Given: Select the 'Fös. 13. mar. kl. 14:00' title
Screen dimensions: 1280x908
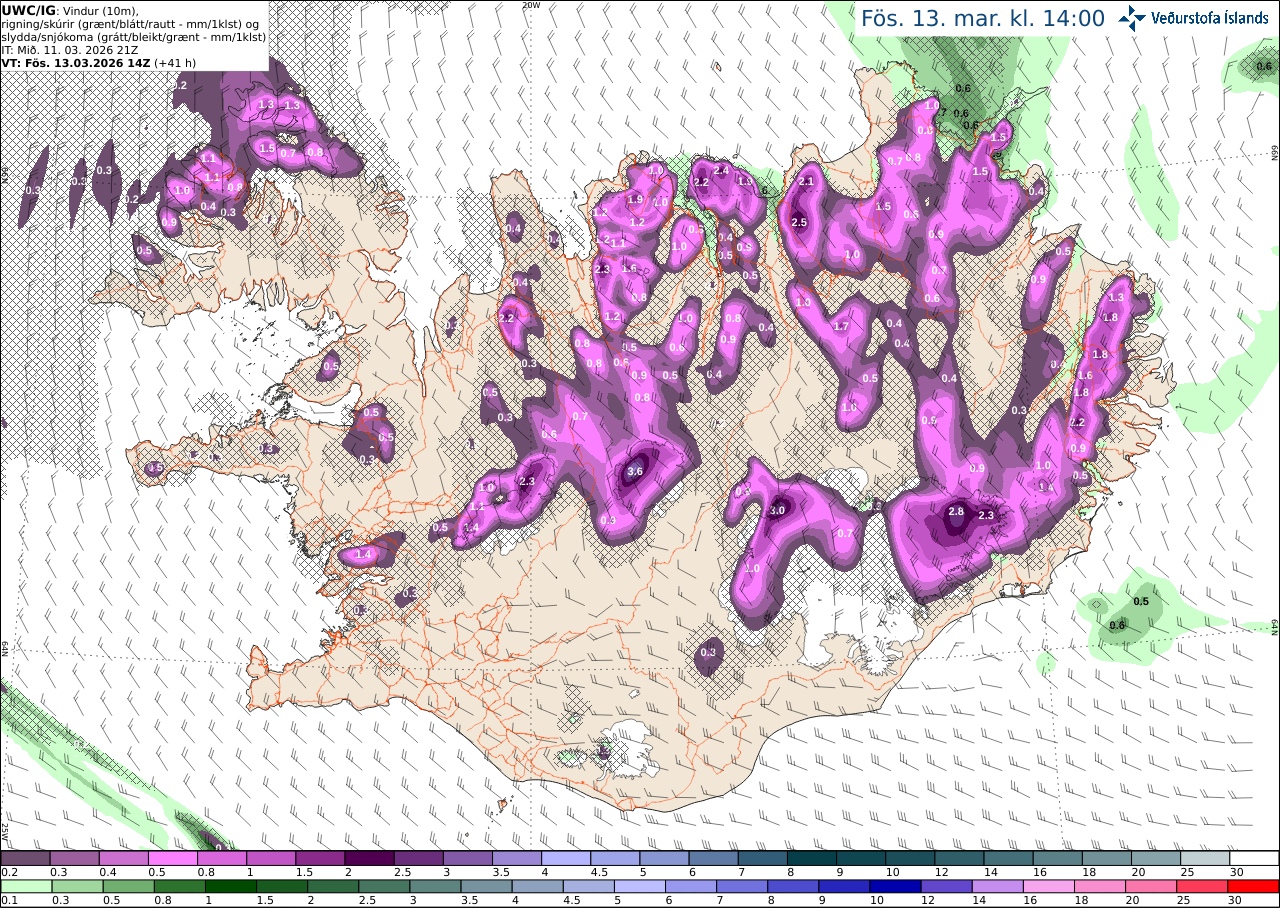Looking at the screenshot, I should pyautogui.click(x=983, y=18).
